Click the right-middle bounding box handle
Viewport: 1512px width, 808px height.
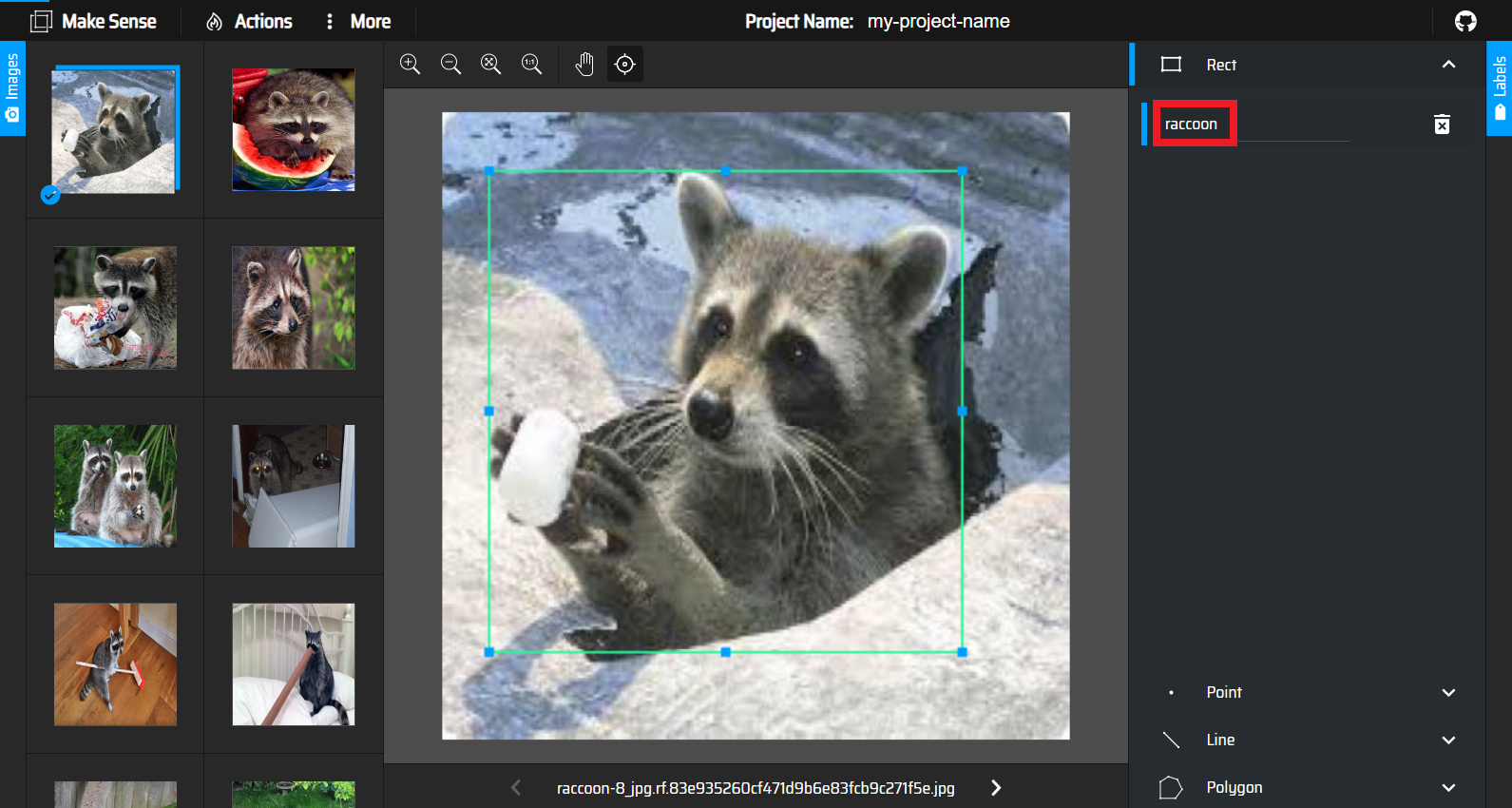pyautogui.click(x=962, y=412)
